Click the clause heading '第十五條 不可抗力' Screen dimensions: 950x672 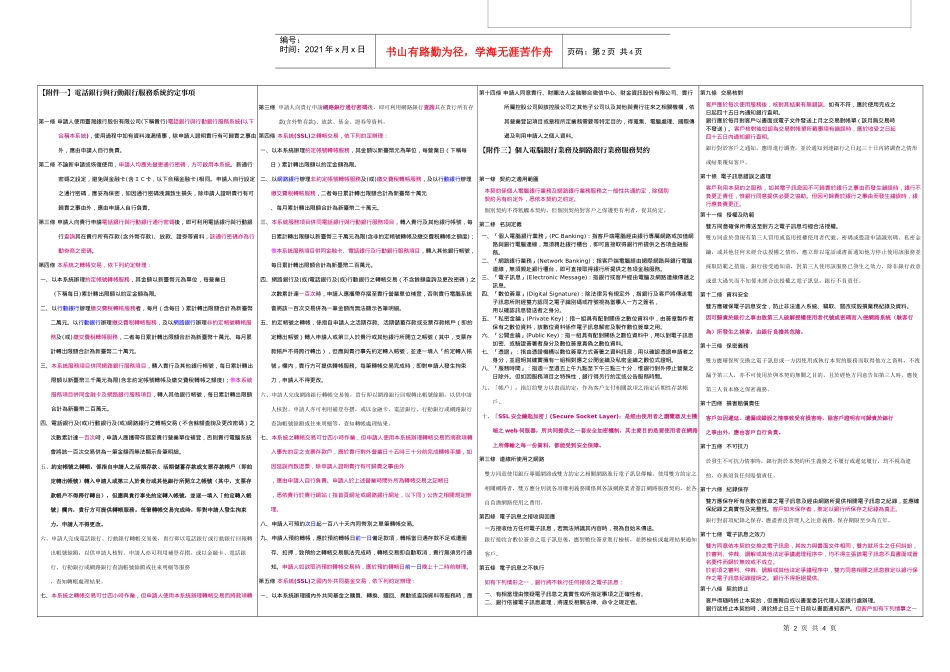click(724, 446)
